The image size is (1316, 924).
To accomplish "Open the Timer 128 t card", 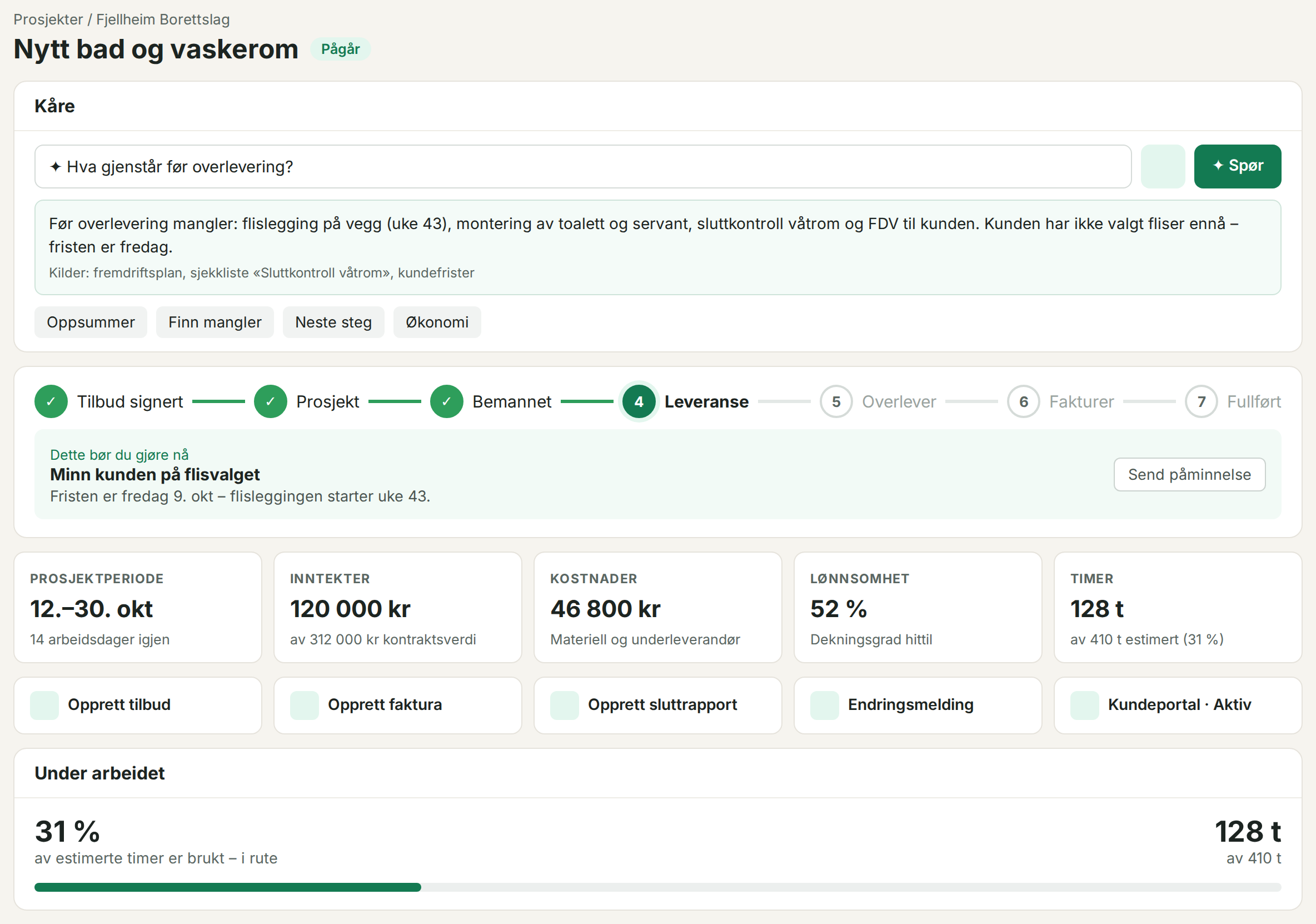I will tap(1178, 608).
